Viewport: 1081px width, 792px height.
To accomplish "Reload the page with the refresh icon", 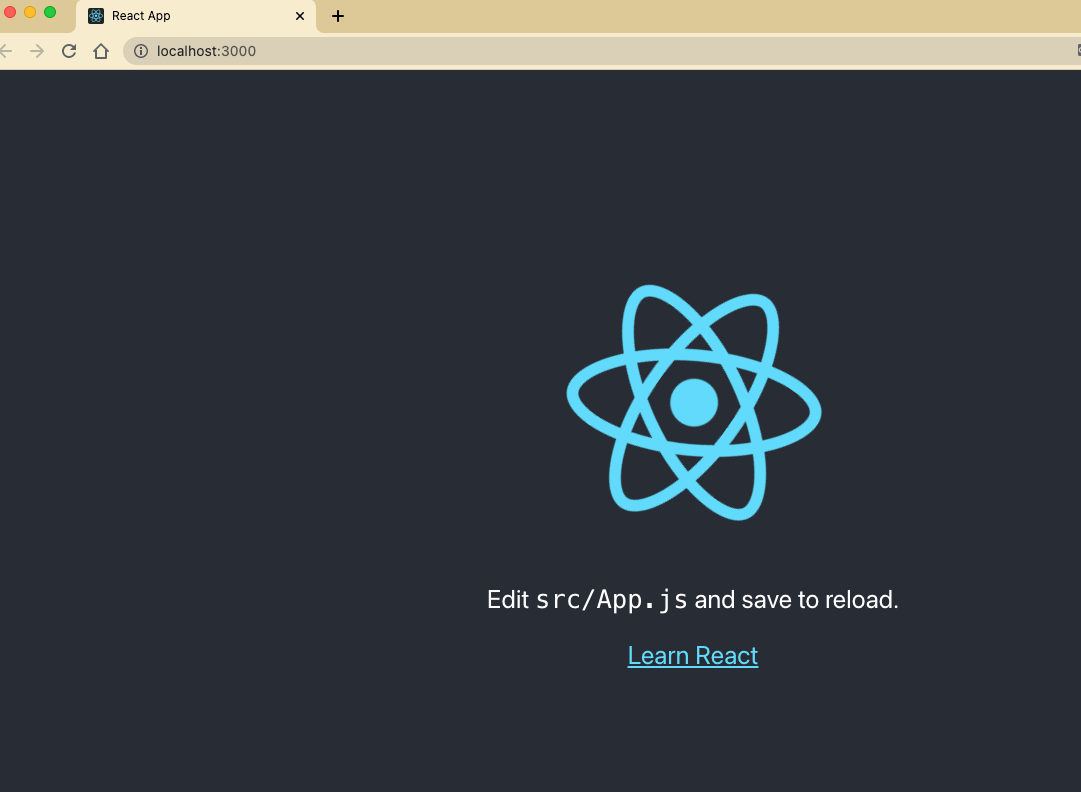I will [69, 51].
